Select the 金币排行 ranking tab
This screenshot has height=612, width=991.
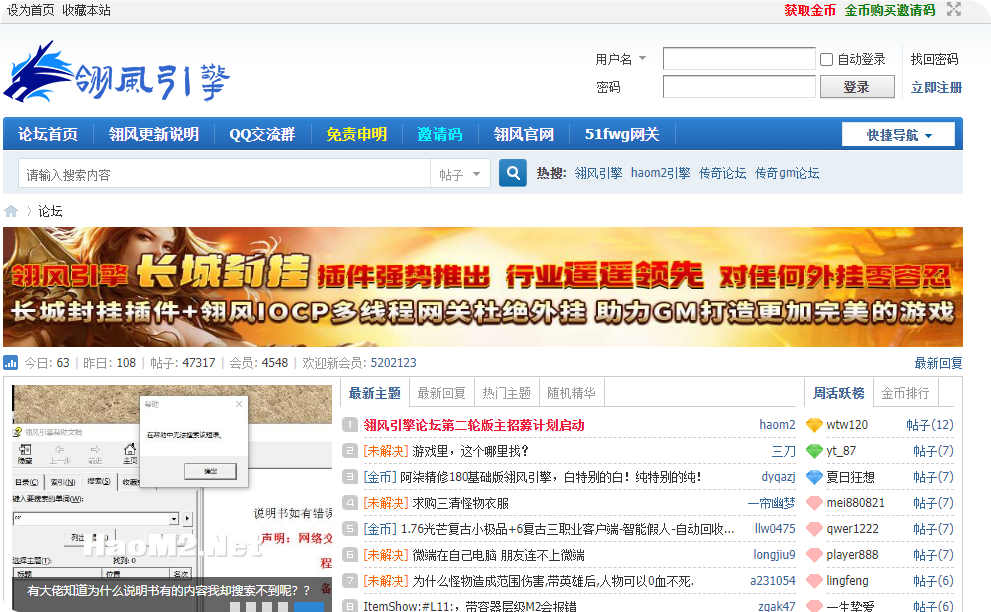[905, 393]
